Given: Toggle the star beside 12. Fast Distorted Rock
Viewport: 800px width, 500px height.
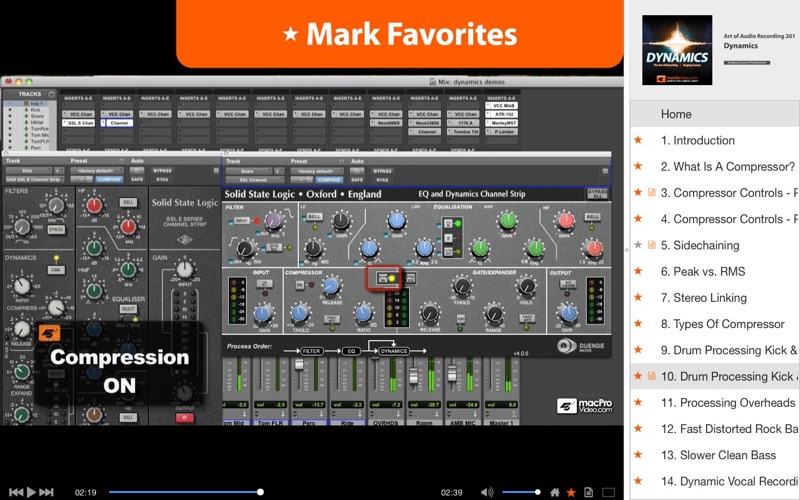Looking at the screenshot, I should click(638, 429).
